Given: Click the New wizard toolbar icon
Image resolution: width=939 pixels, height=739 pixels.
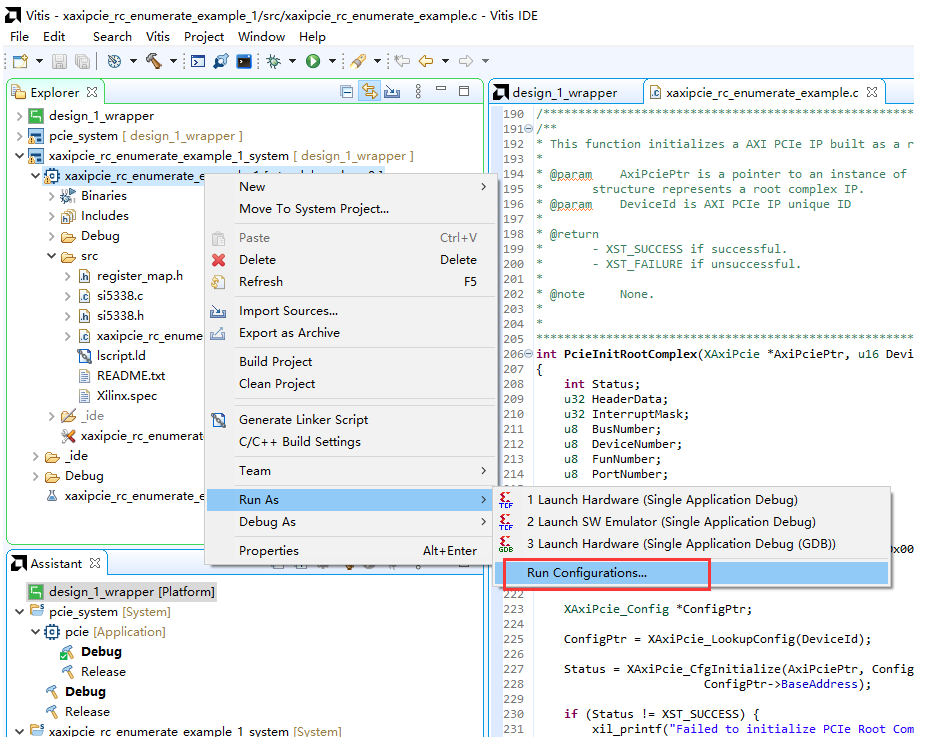Looking at the screenshot, I should [x=21, y=61].
